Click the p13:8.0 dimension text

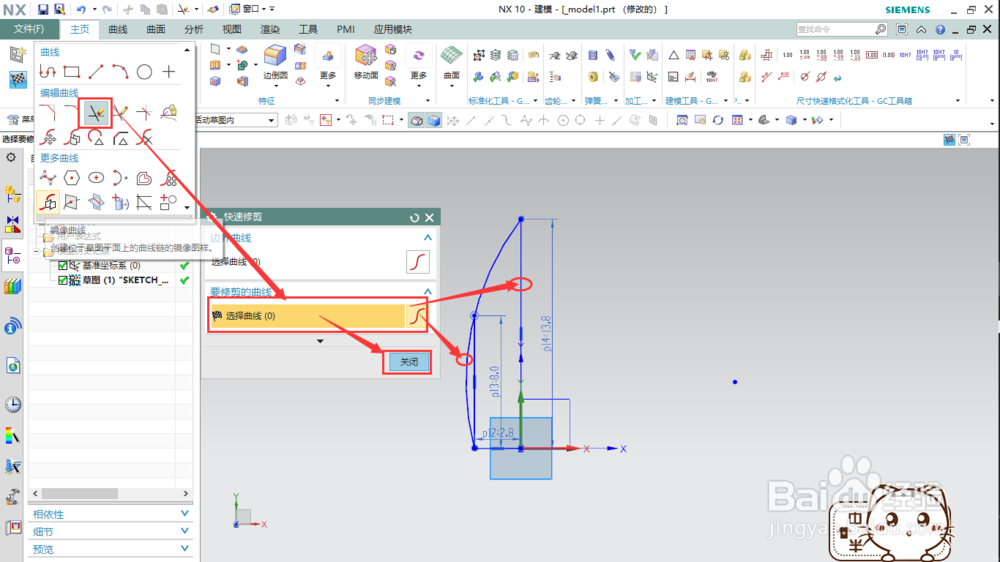click(495, 381)
